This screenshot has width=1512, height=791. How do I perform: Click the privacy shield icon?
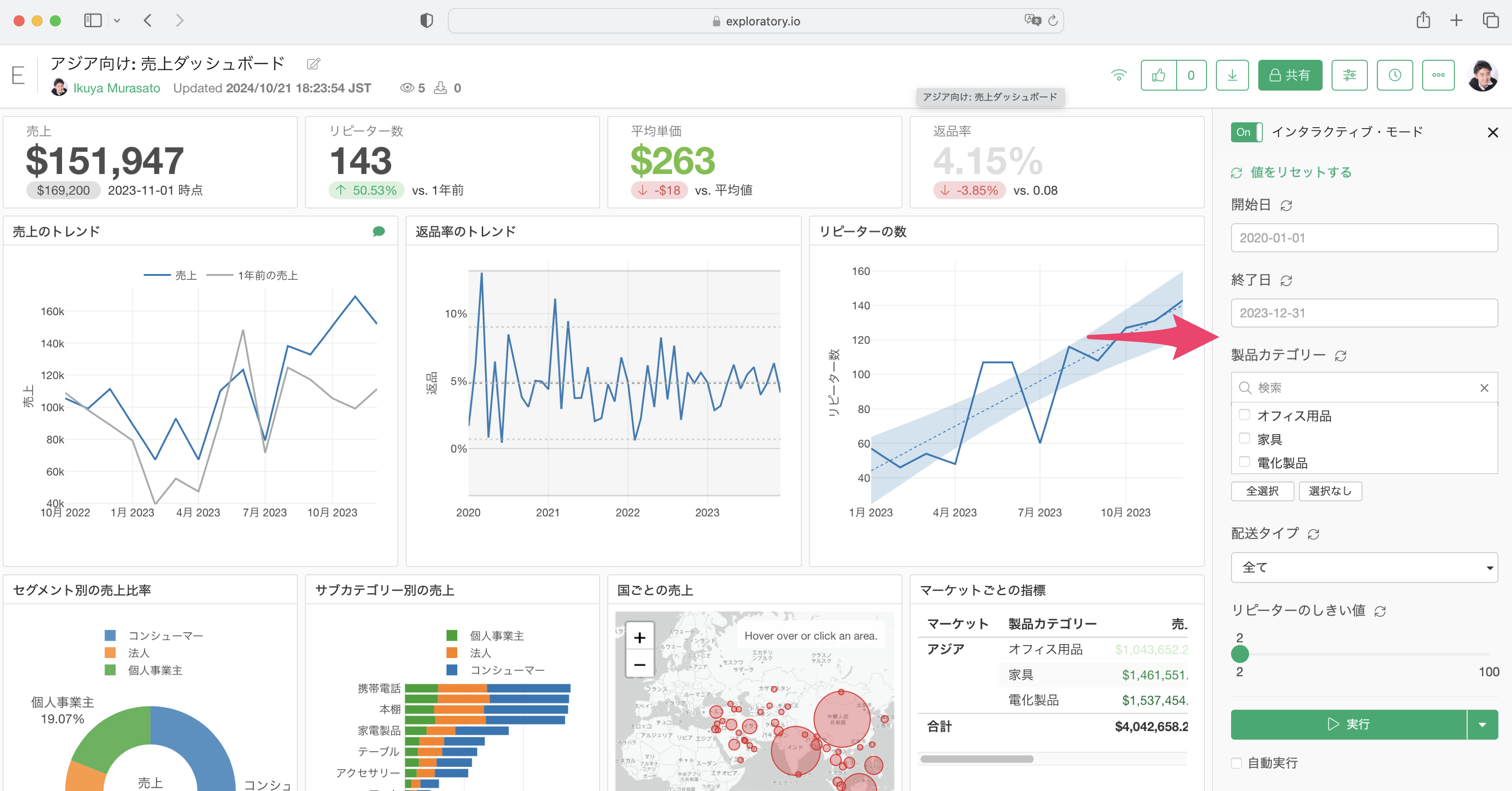point(427,21)
